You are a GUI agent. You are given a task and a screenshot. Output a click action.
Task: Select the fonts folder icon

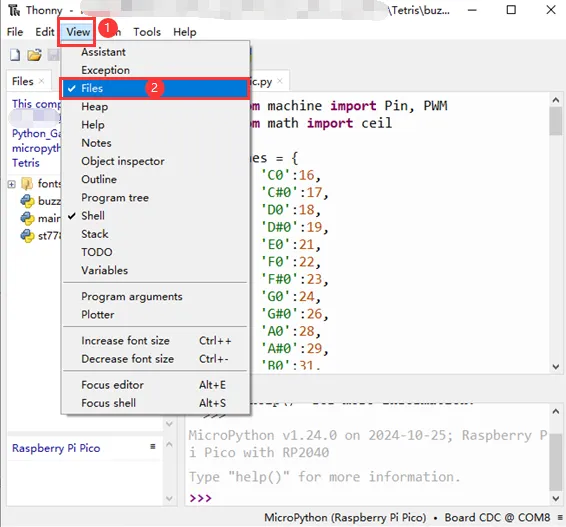(27, 184)
